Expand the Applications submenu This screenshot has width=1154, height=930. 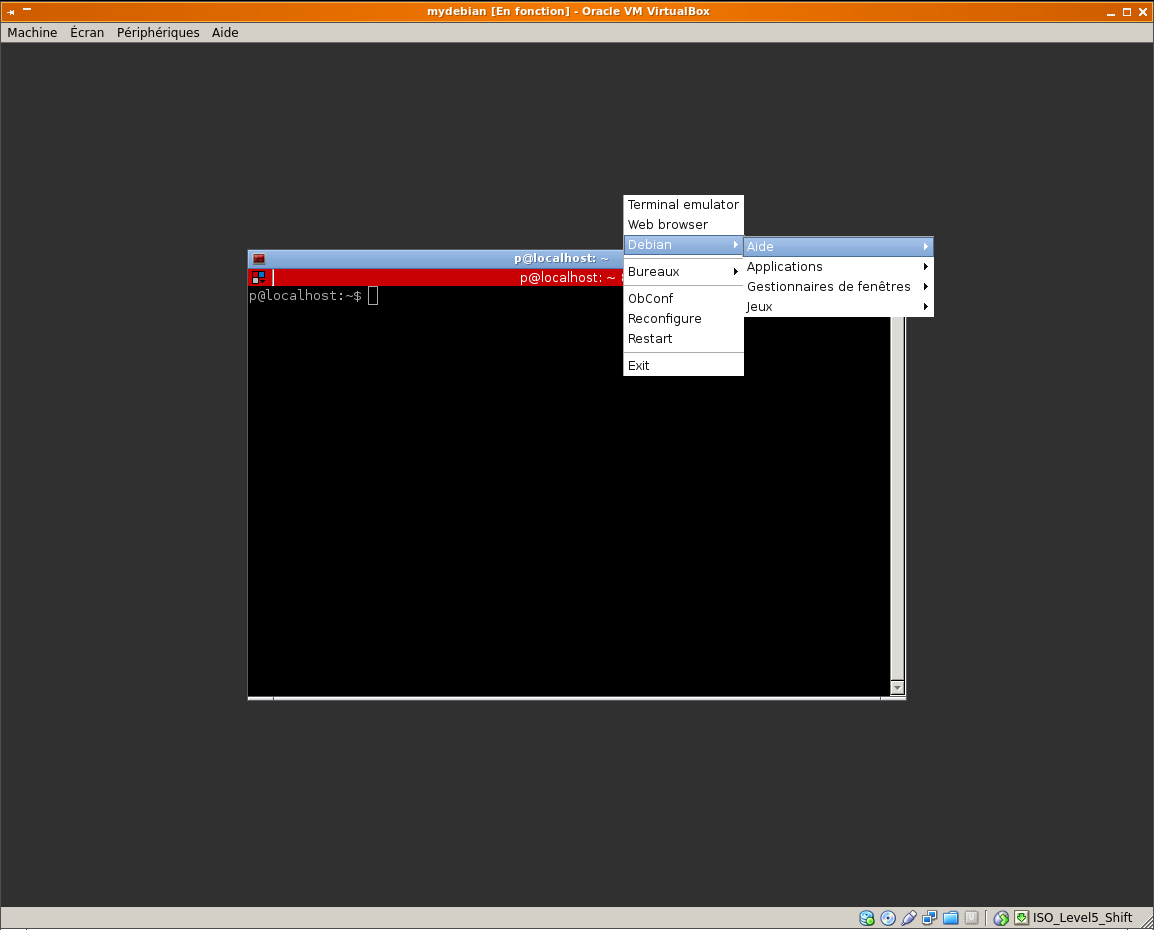(x=838, y=266)
